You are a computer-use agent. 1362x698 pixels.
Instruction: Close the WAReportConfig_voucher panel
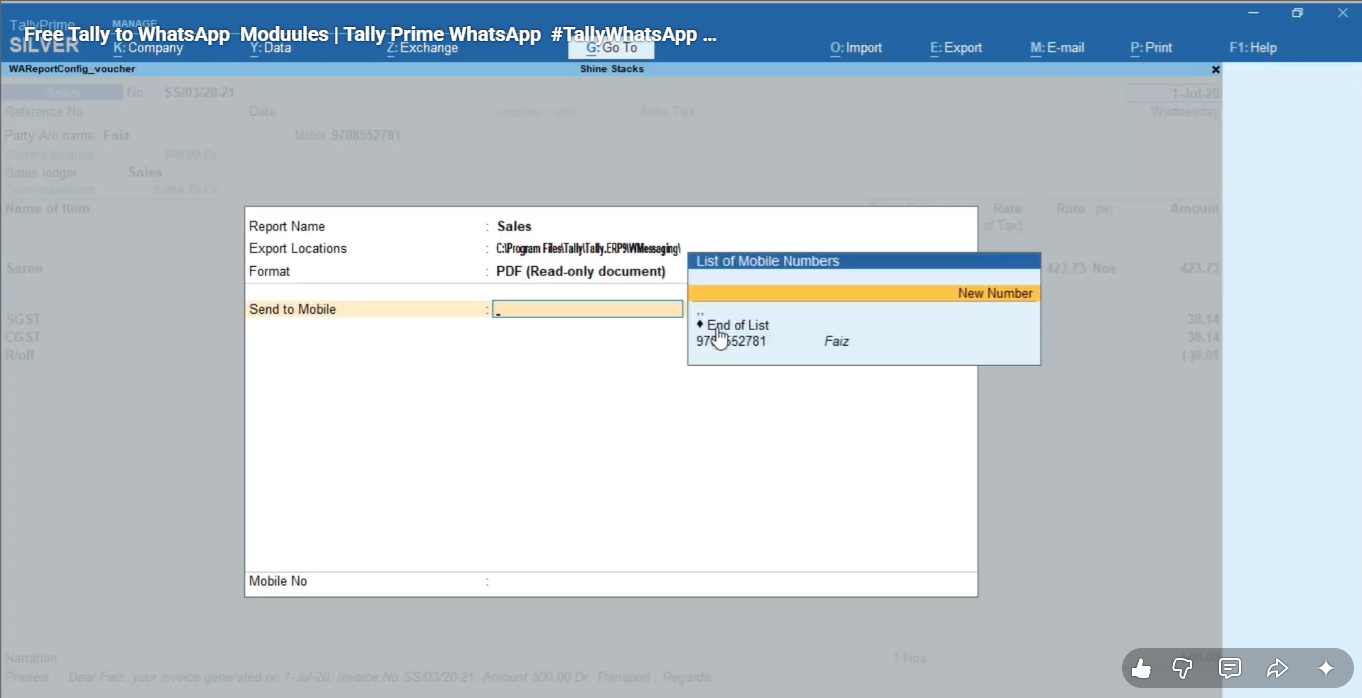click(x=1215, y=70)
